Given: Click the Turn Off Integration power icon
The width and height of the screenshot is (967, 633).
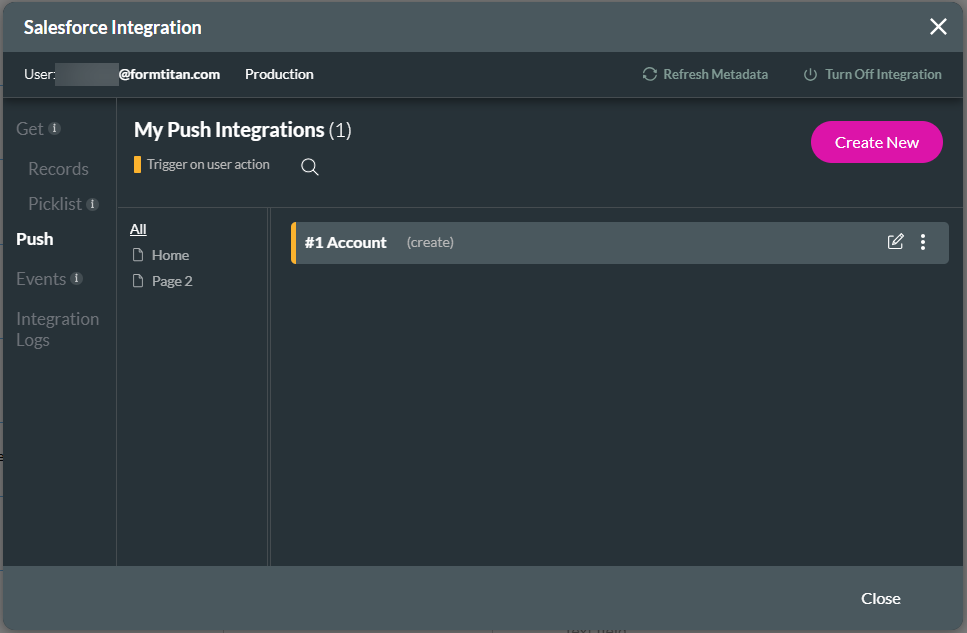Looking at the screenshot, I should pos(810,74).
